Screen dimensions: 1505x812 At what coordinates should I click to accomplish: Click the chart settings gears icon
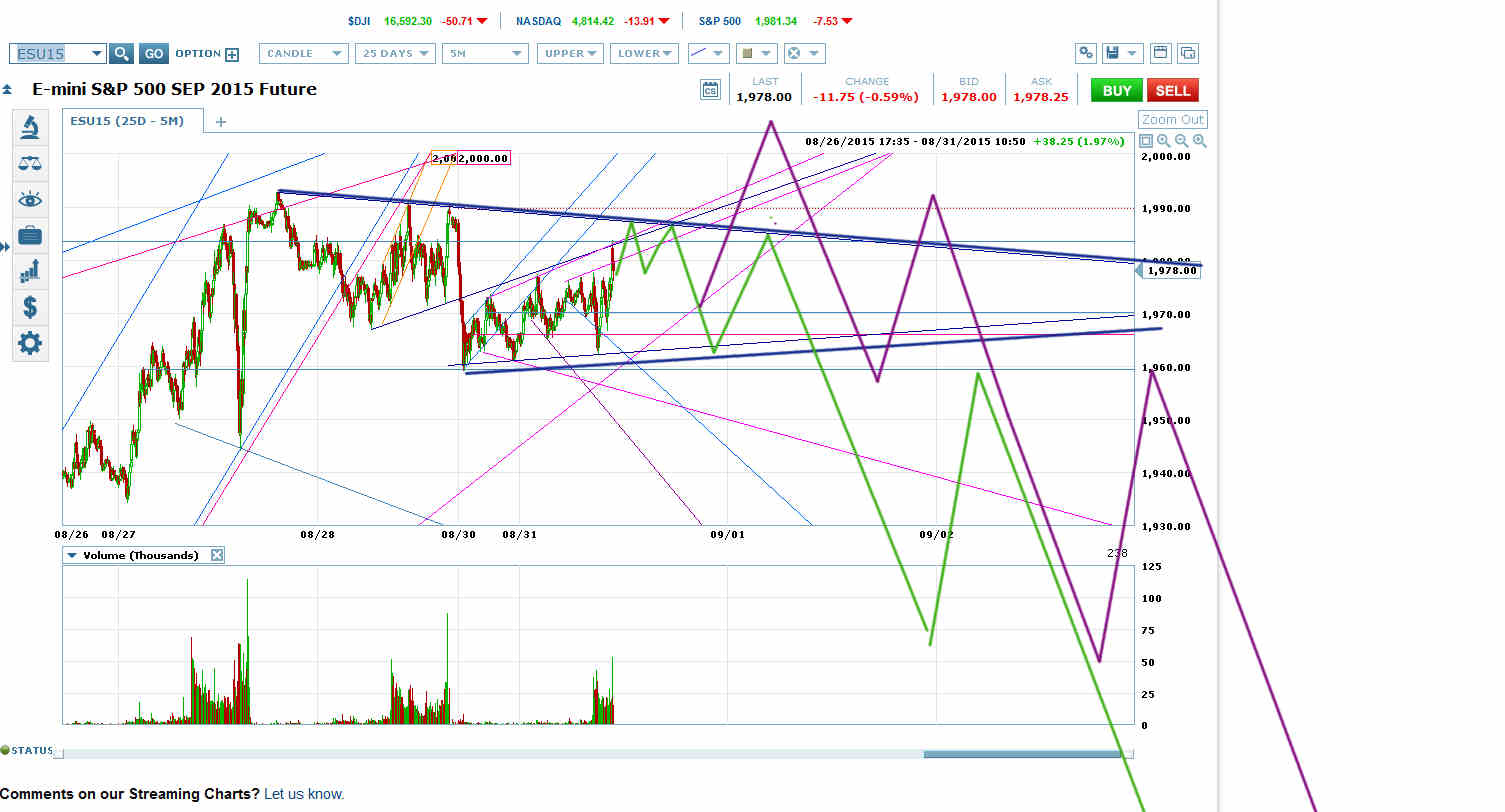tap(1087, 54)
